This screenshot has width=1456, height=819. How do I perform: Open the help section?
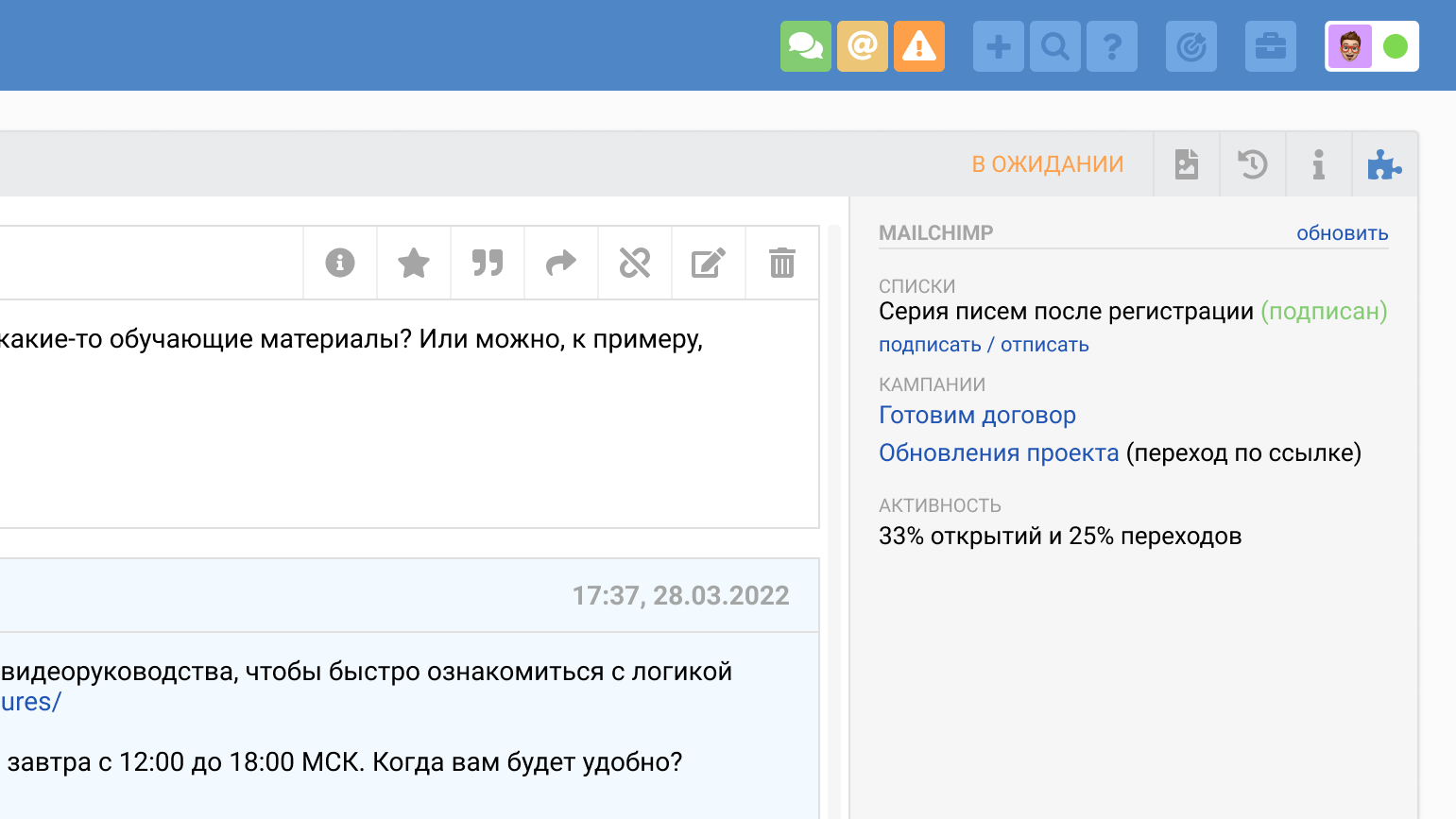coord(1112,44)
